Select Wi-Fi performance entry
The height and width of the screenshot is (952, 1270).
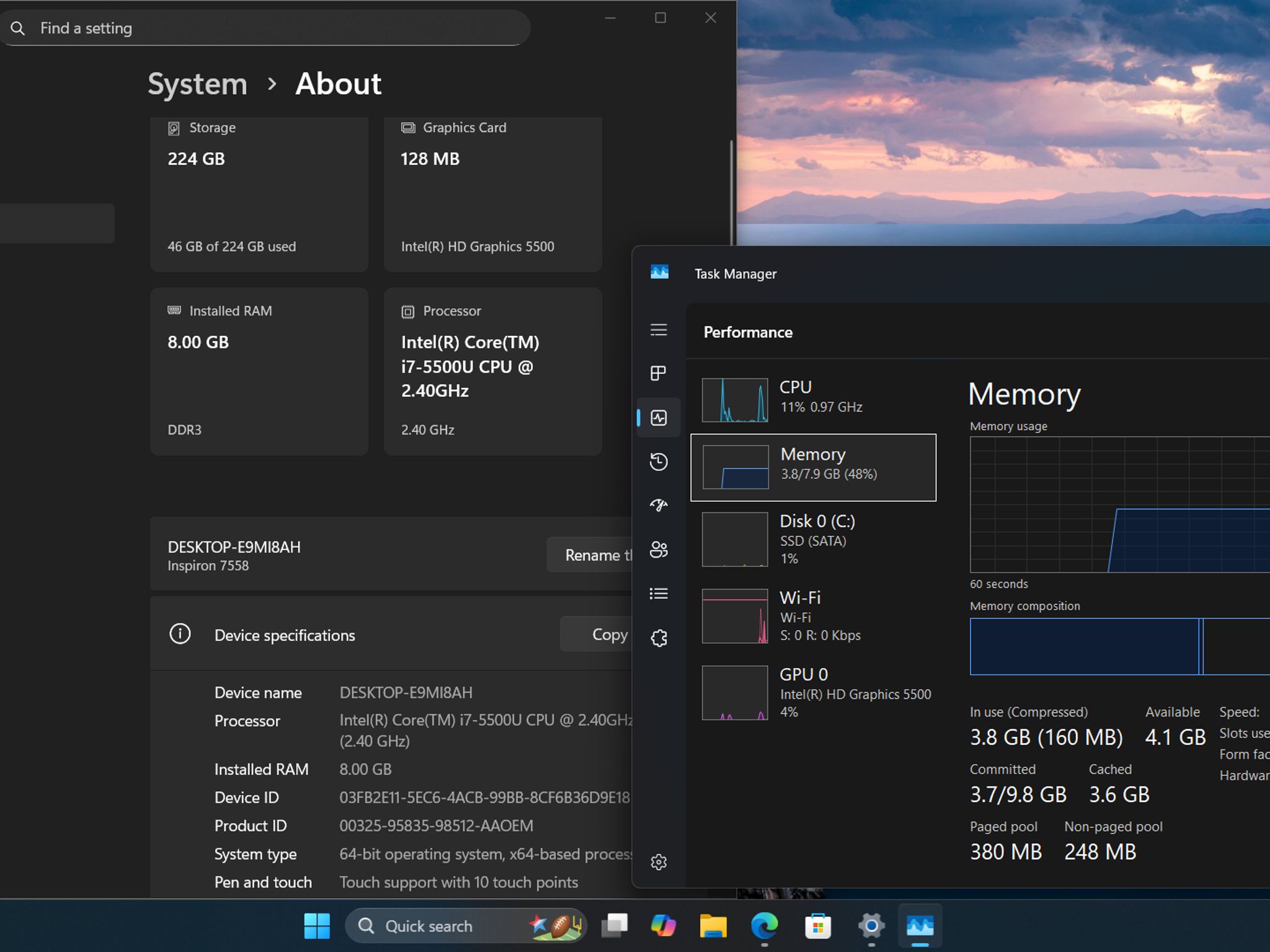coord(814,615)
